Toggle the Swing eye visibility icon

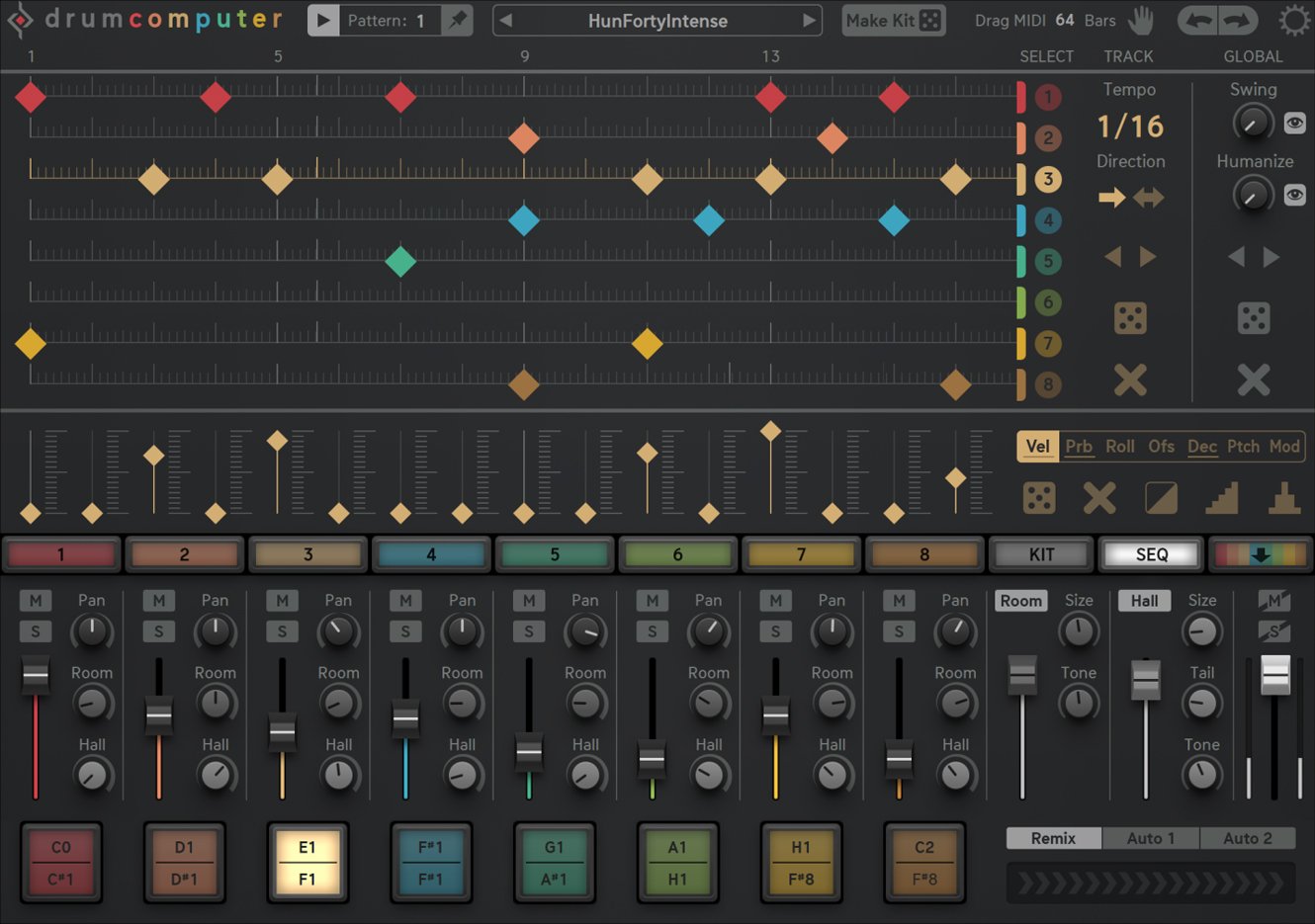click(x=1294, y=123)
